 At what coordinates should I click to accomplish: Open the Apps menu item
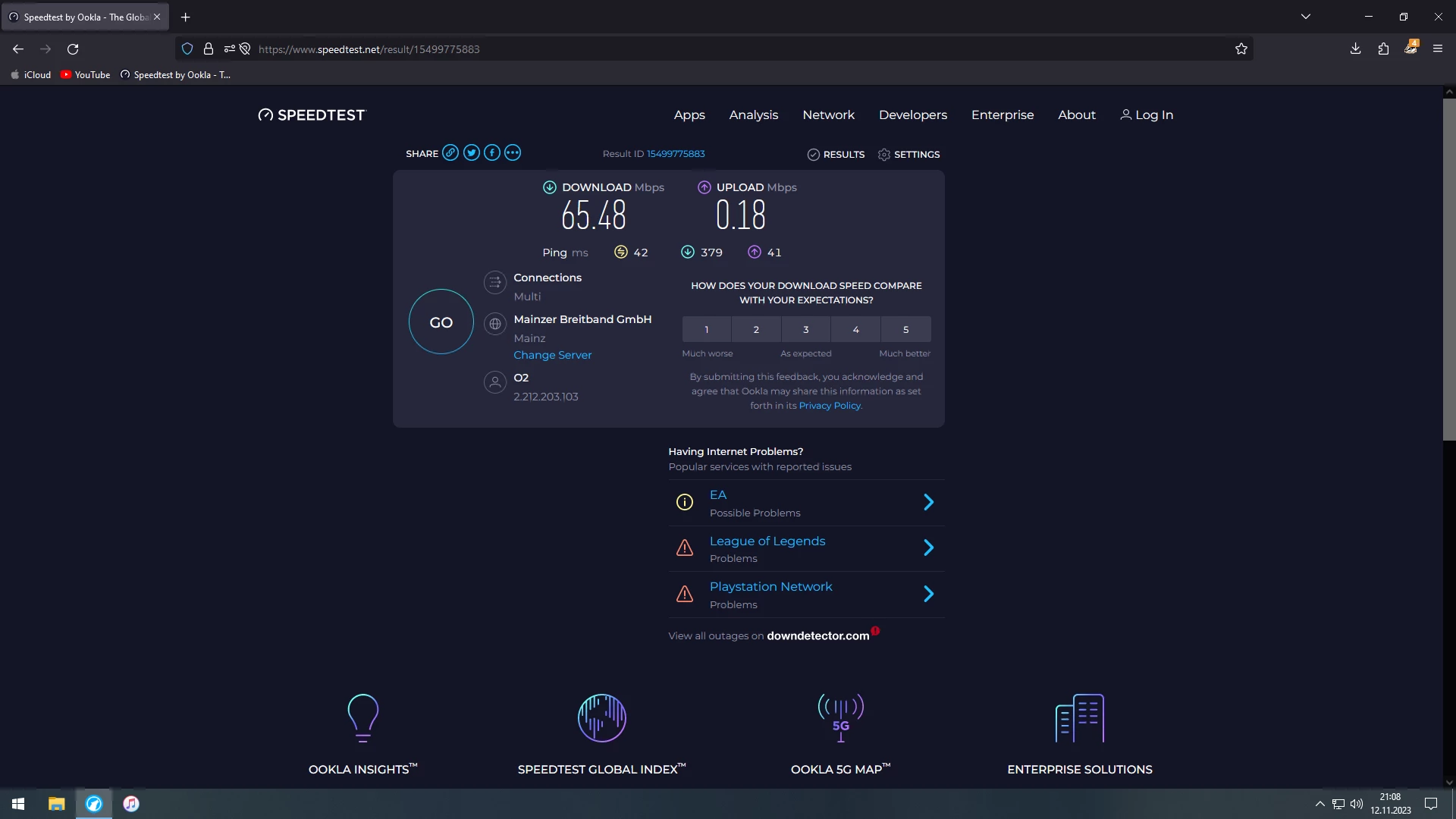click(x=689, y=115)
